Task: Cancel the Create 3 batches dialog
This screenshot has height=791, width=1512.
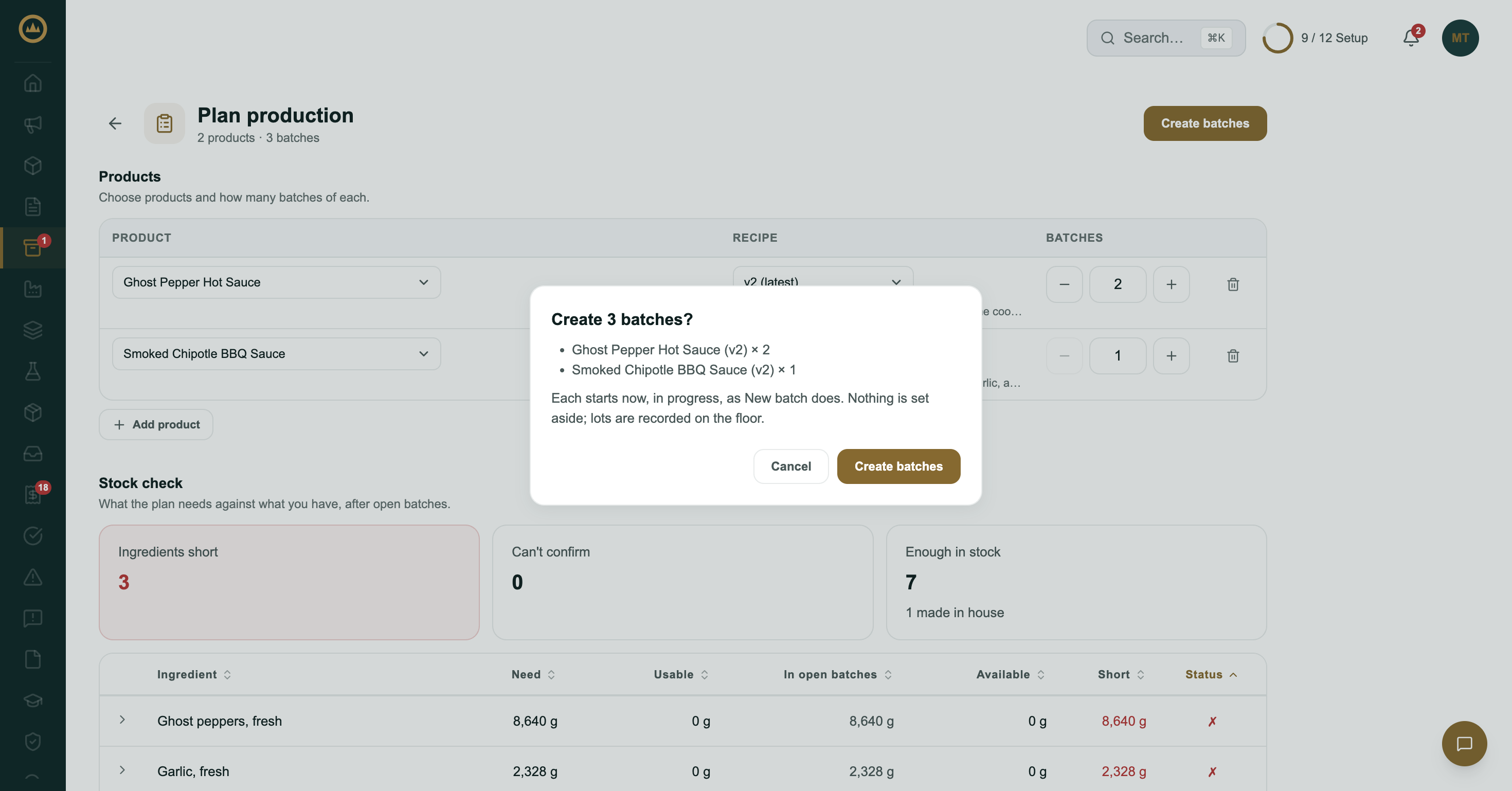Action: pyautogui.click(x=790, y=466)
